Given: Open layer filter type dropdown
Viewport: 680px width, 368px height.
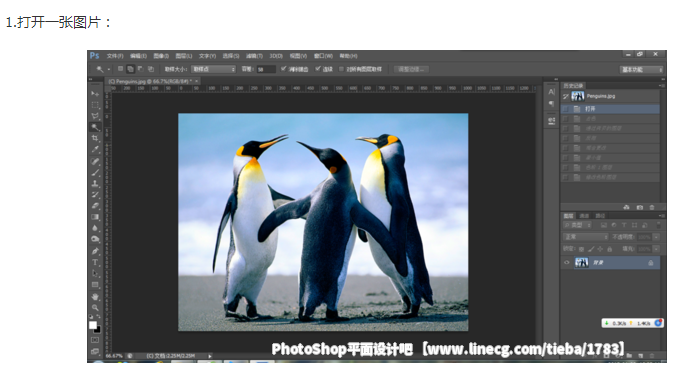Looking at the screenshot, I should click(x=578, y=225).
